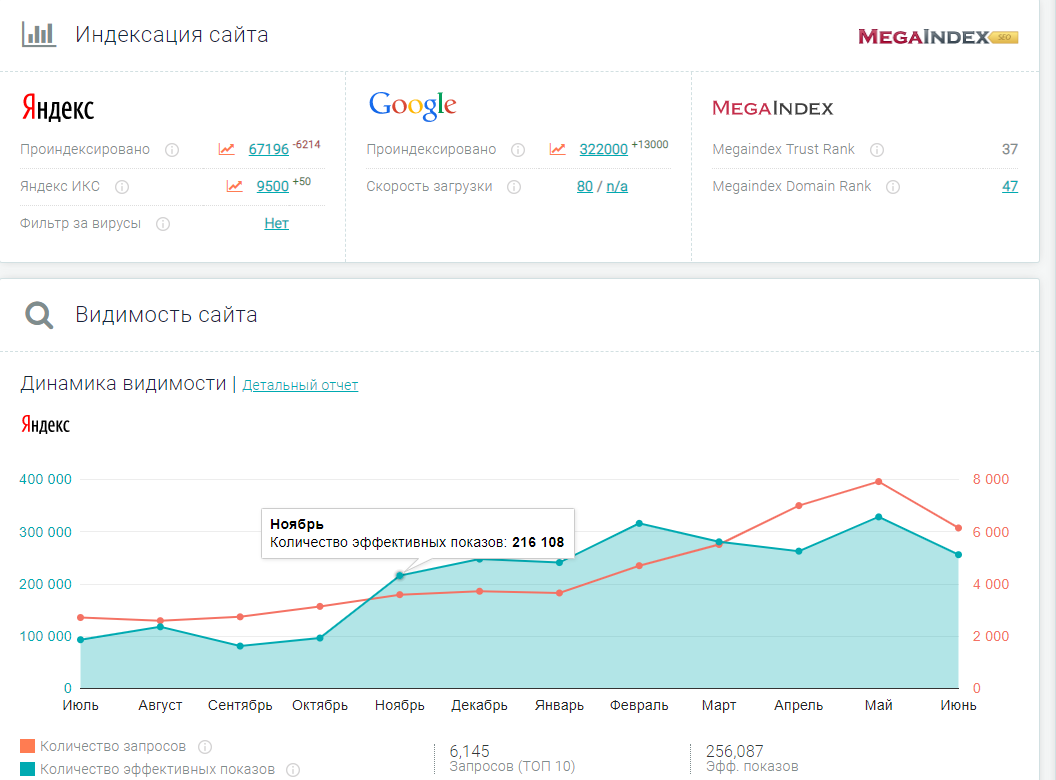Click the Яндекс logo in indexing panel
Image resolution: width=1056 pixels, height=780 pixels.
coord(58,108)
